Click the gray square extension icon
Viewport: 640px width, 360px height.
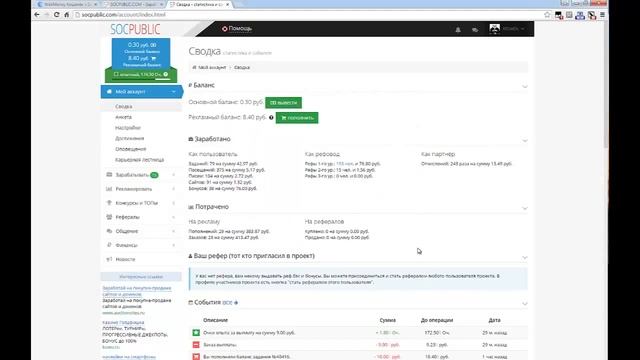tap(569, 15)
